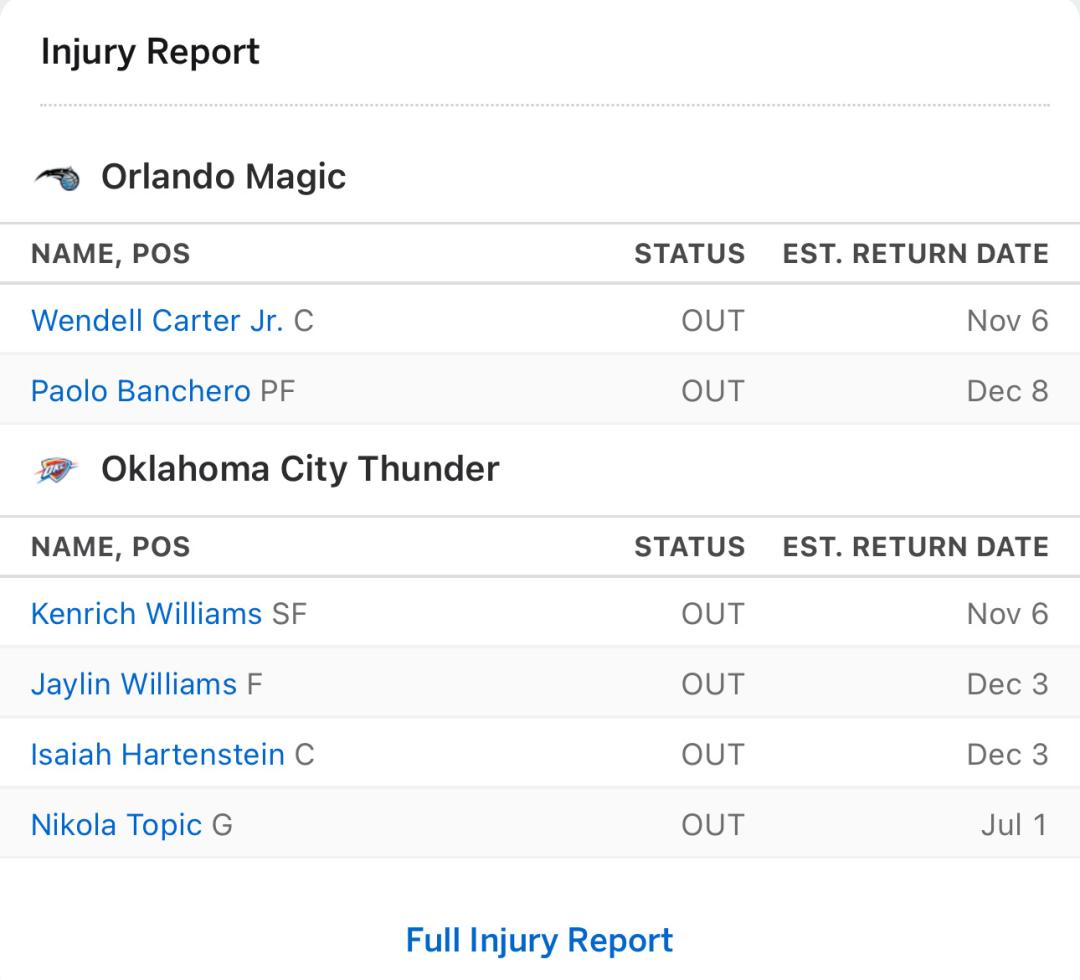Open Jaylin Williams player profile
Screen dimensions: 1080x980
click(134, 685)
